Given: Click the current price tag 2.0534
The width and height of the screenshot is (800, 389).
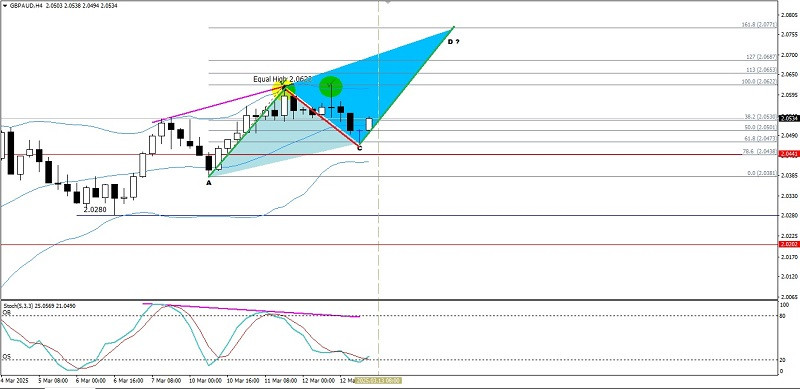Looking at the screenshot, I should click(789, 118).
